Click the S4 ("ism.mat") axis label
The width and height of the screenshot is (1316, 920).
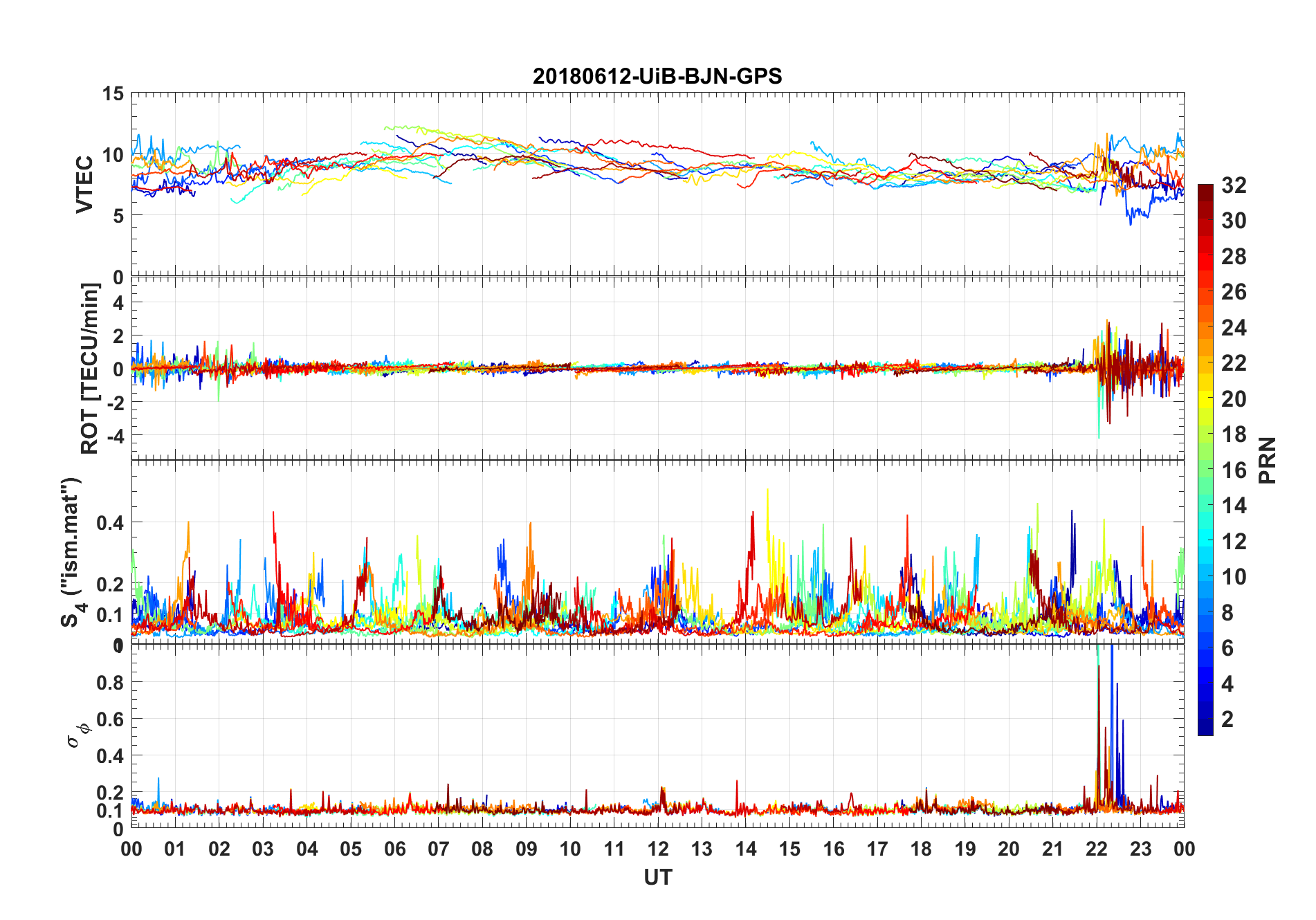point(72,552)
